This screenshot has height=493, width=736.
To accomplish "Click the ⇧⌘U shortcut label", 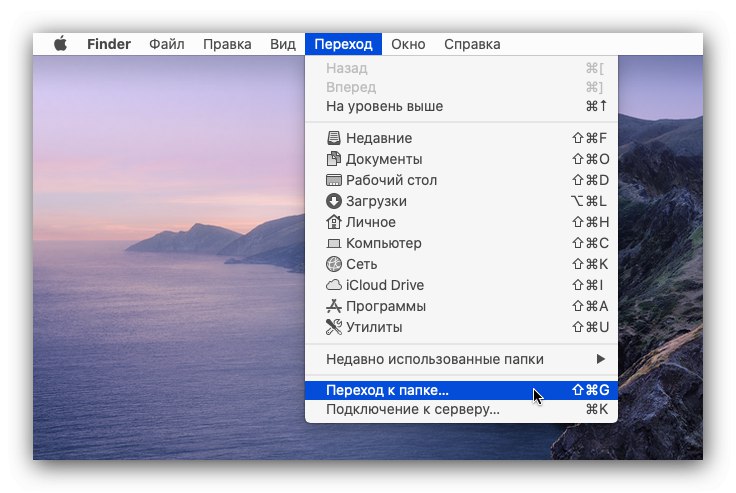I will (590, 327).
